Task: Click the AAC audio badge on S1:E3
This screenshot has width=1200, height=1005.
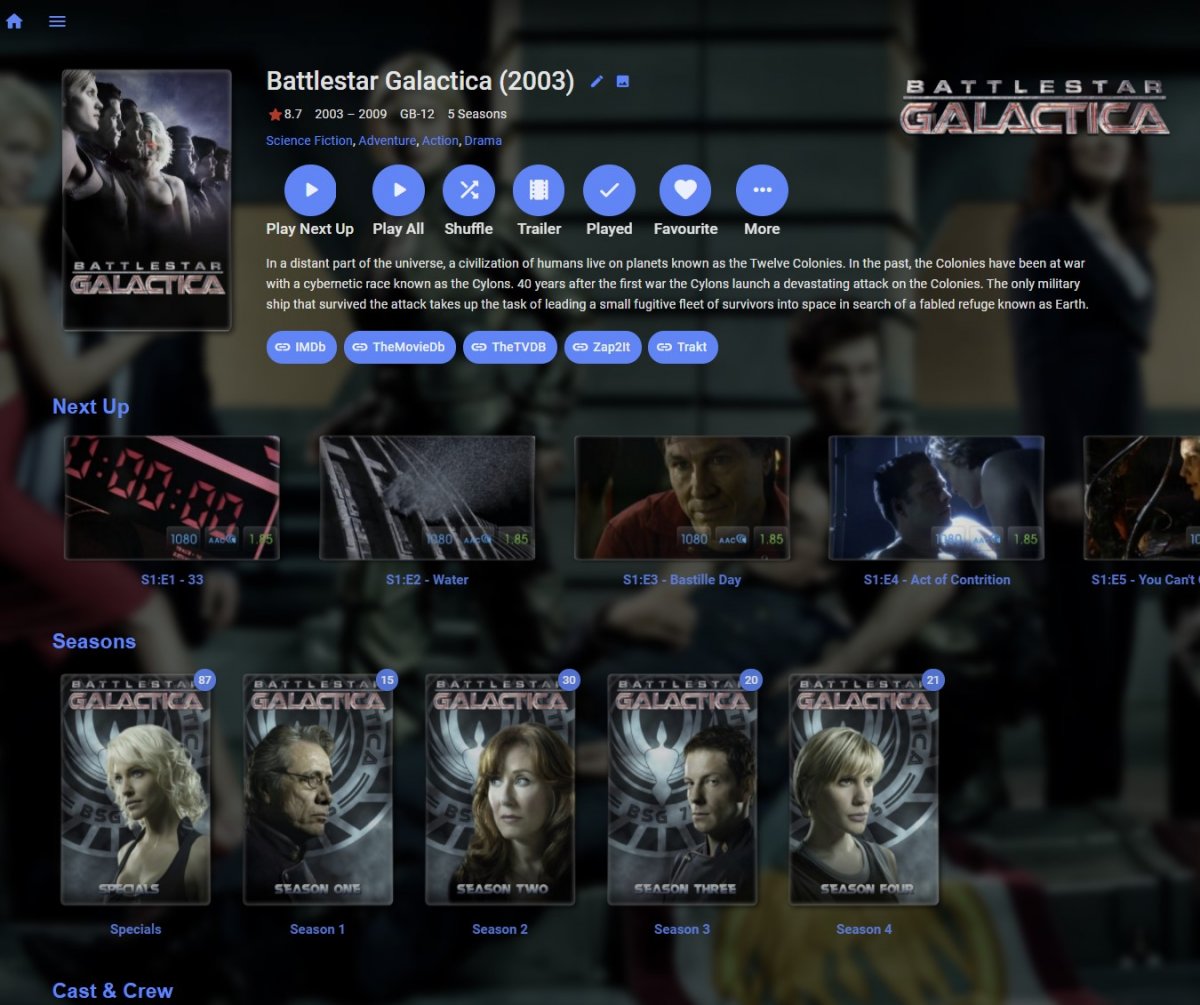Action: 732,539
